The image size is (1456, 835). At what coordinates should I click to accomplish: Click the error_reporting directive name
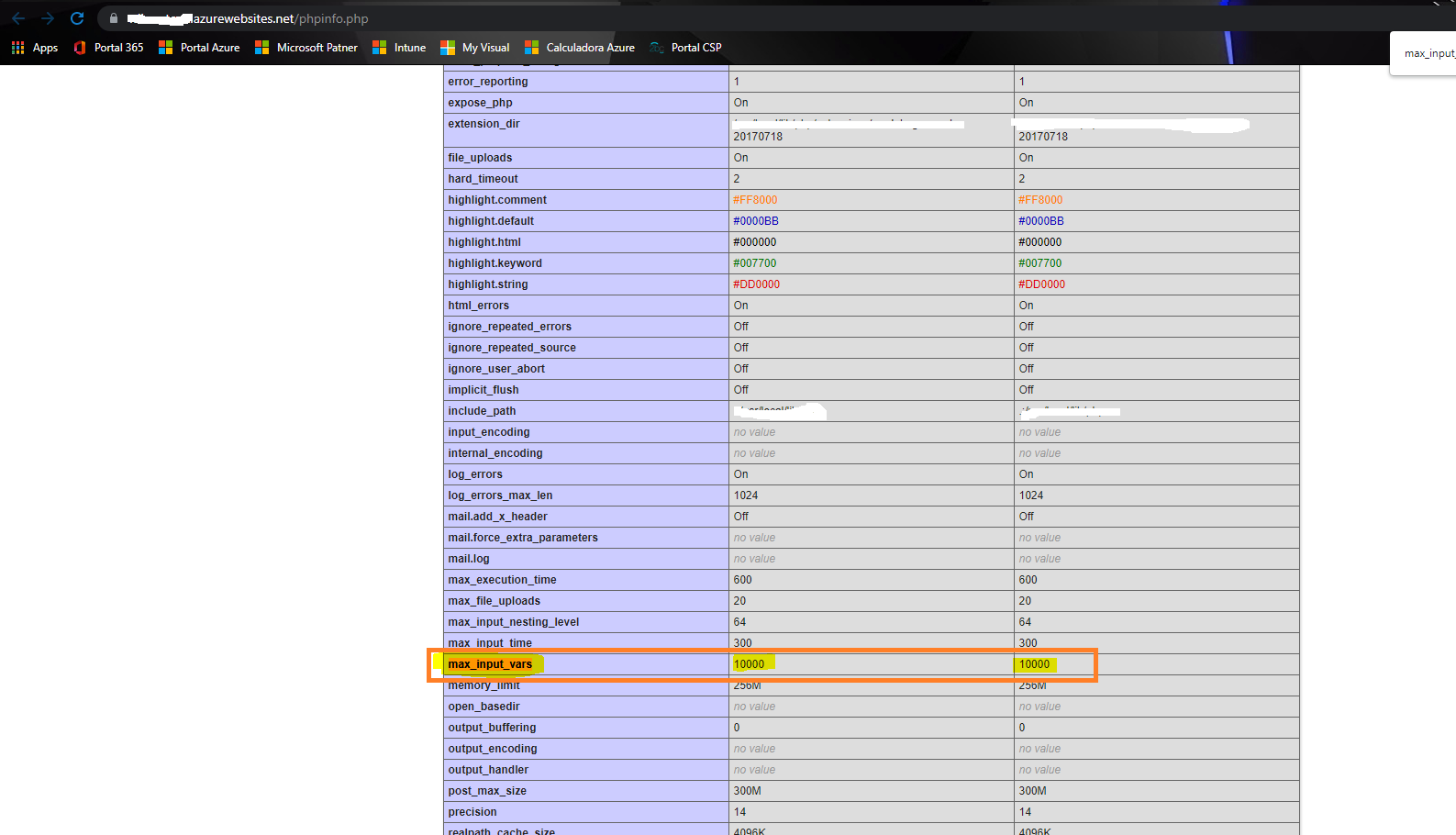(x=487, y=82)
